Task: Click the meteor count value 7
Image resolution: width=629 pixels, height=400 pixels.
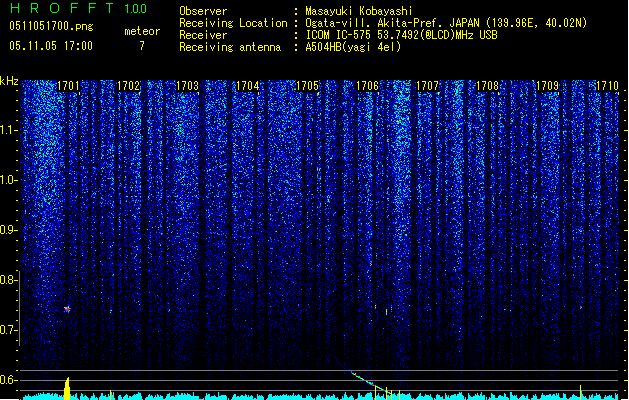Action: tap(142, 46)
